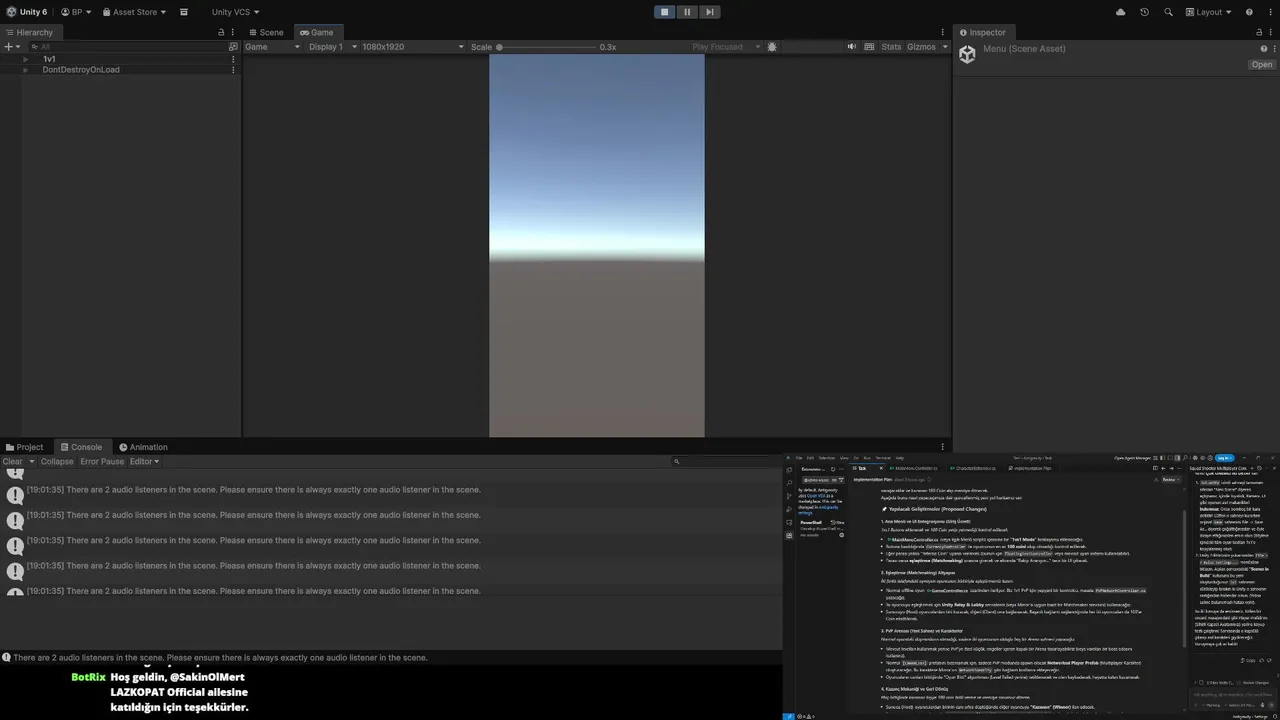Open the Clear options dropdown arrow

[x=31, y=462]
